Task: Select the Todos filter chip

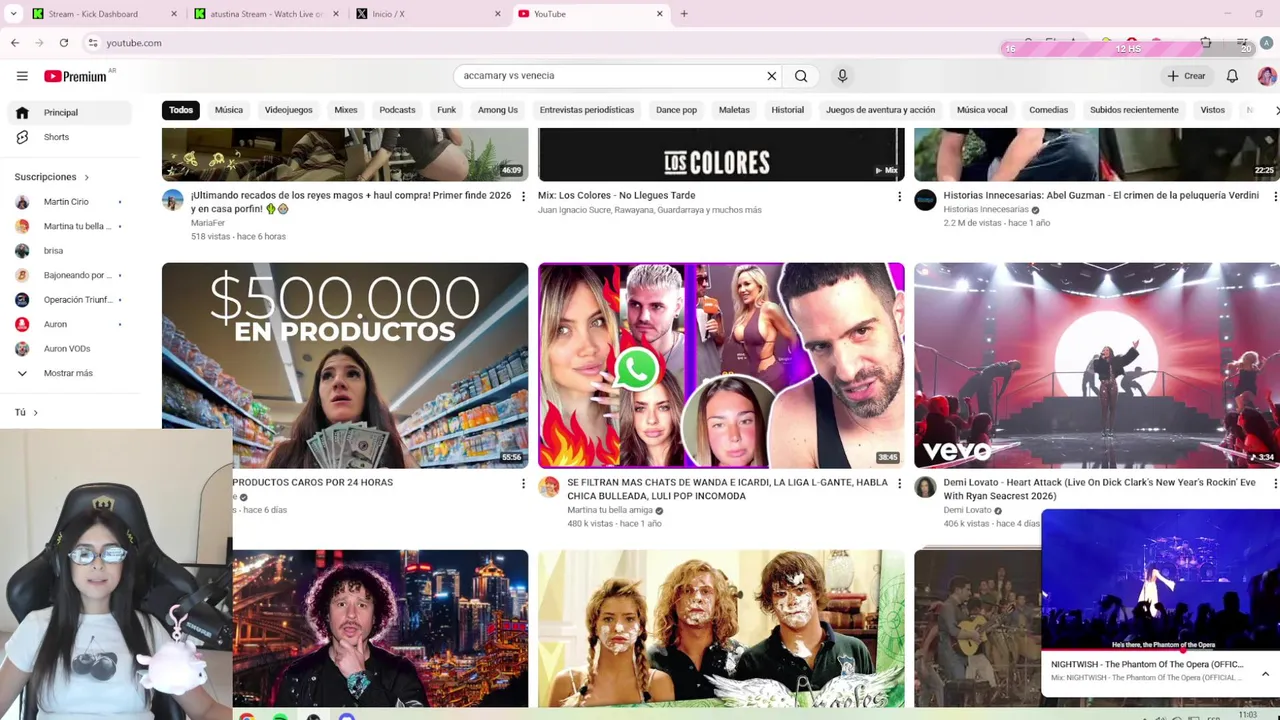Action: tap(181, 110)
